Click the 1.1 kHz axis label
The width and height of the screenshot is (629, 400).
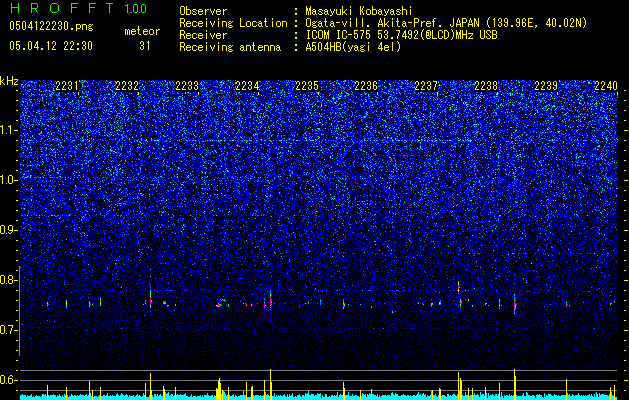(9, 130)
